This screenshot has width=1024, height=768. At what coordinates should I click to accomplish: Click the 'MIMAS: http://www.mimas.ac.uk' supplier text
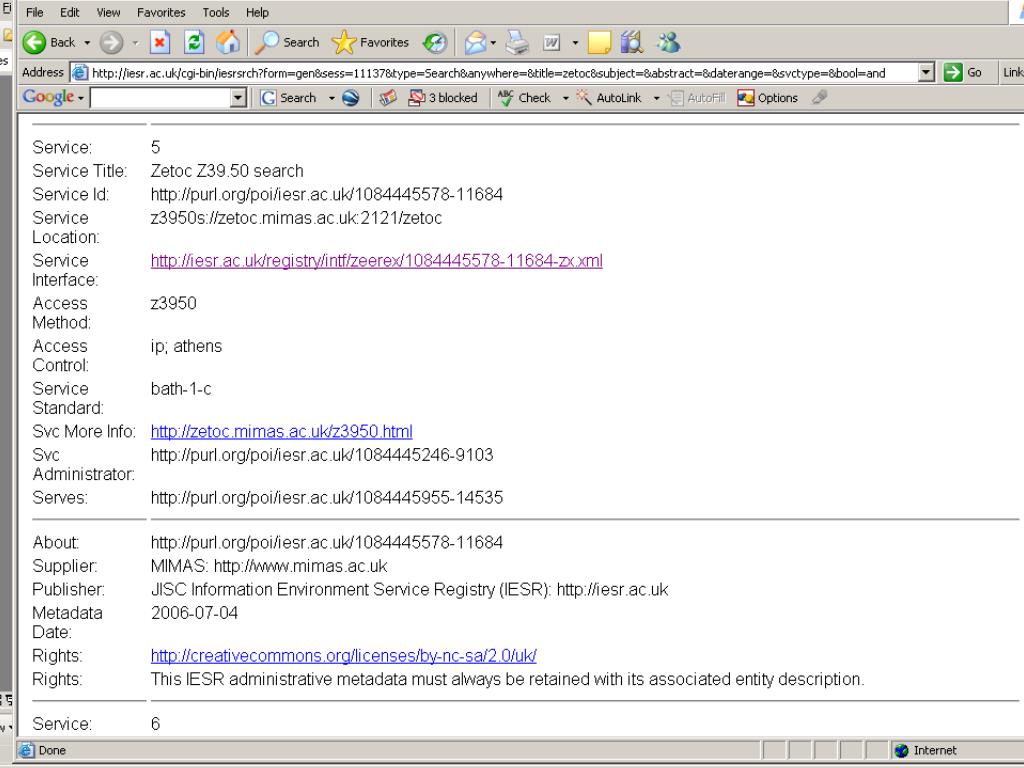click(268, 566)
